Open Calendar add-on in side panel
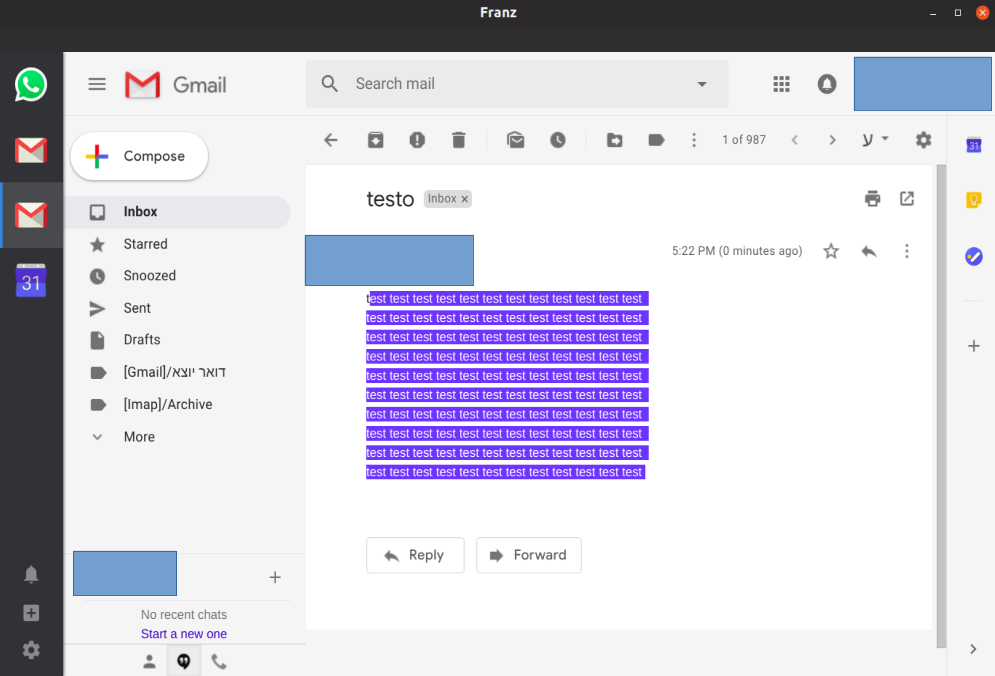The height and width of the screenshot is (676, 995). (973, 145)
